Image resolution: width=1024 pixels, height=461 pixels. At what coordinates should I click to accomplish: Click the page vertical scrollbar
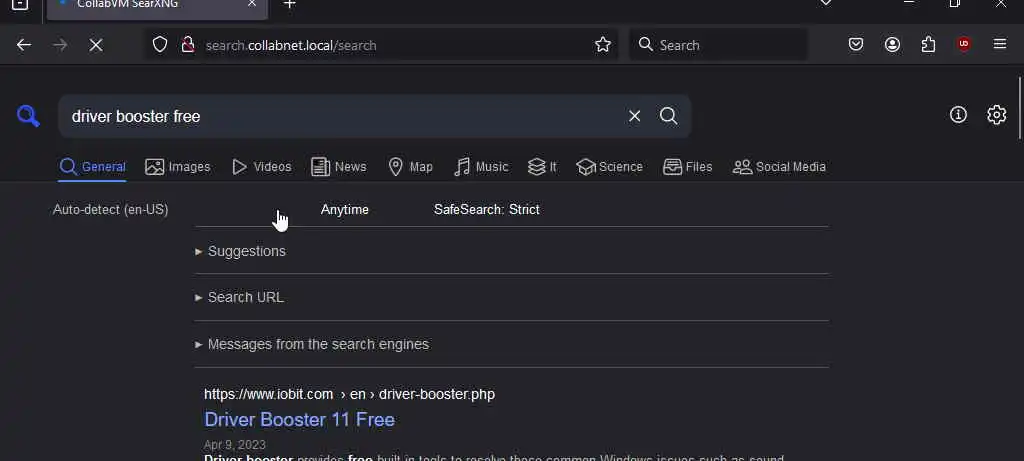(1020, 108)
